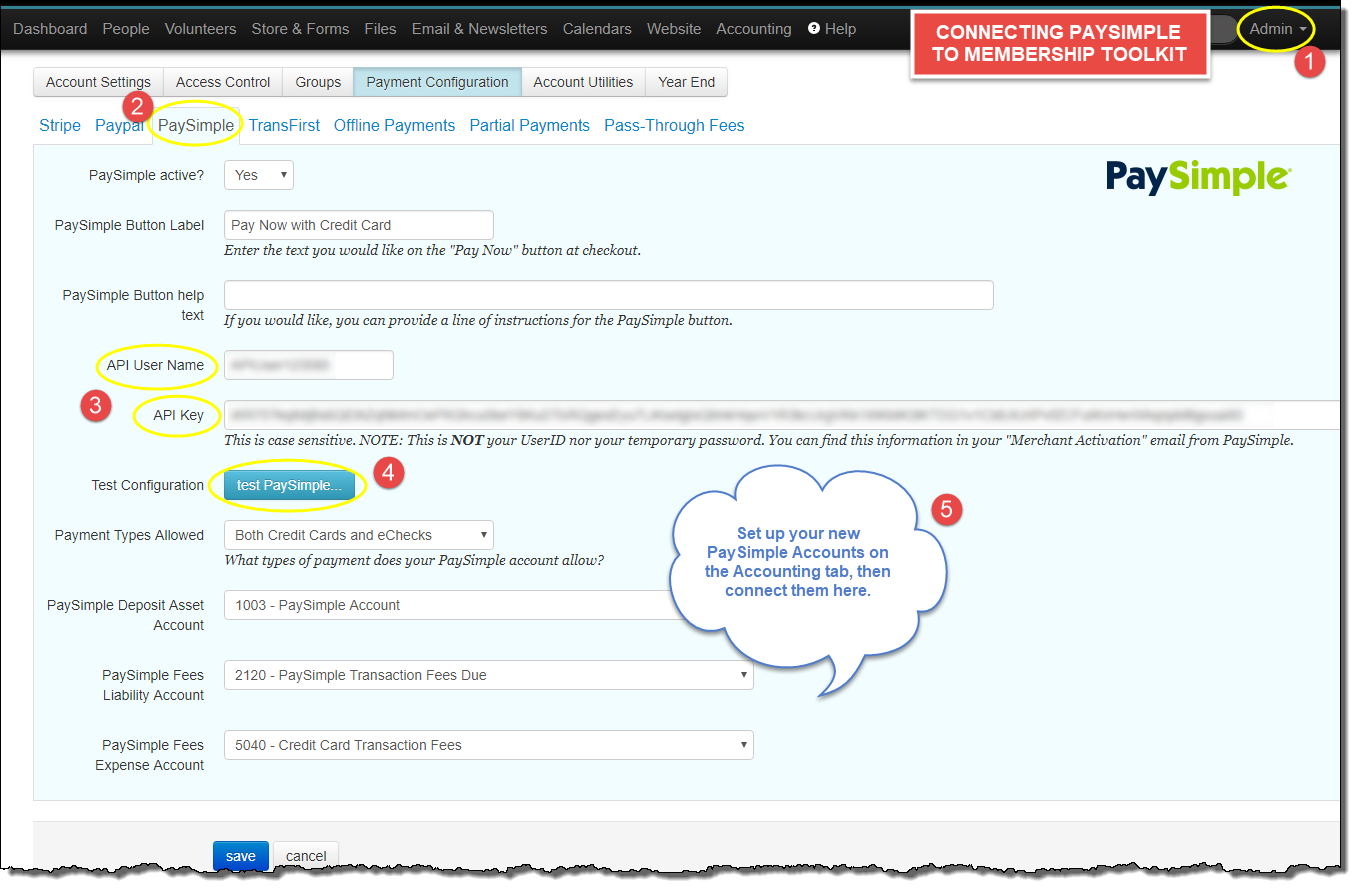Click the API Key field
This screenshot has height=888, width=1356.
coord(782,414)
